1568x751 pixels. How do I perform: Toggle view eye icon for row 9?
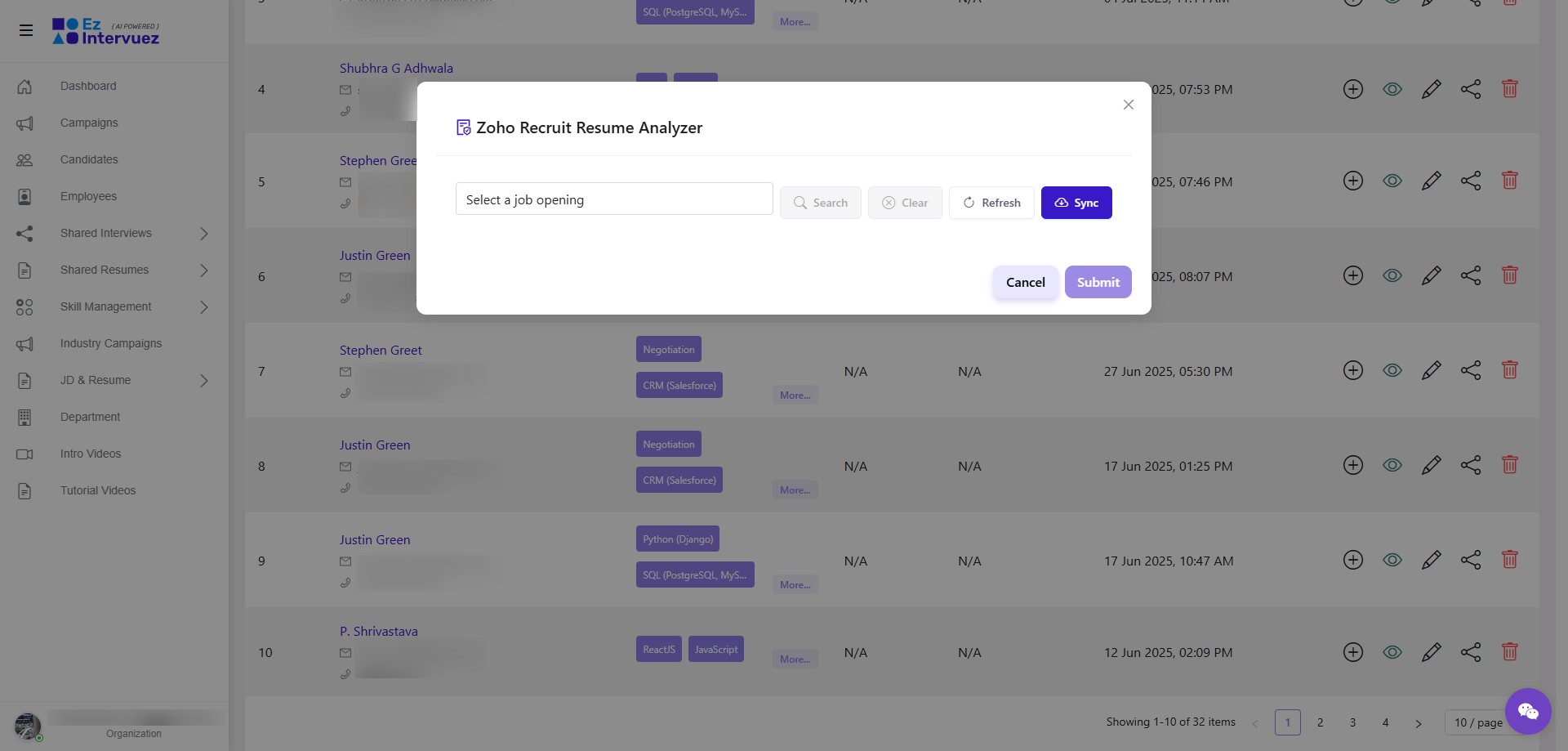tap(1392, 560)
